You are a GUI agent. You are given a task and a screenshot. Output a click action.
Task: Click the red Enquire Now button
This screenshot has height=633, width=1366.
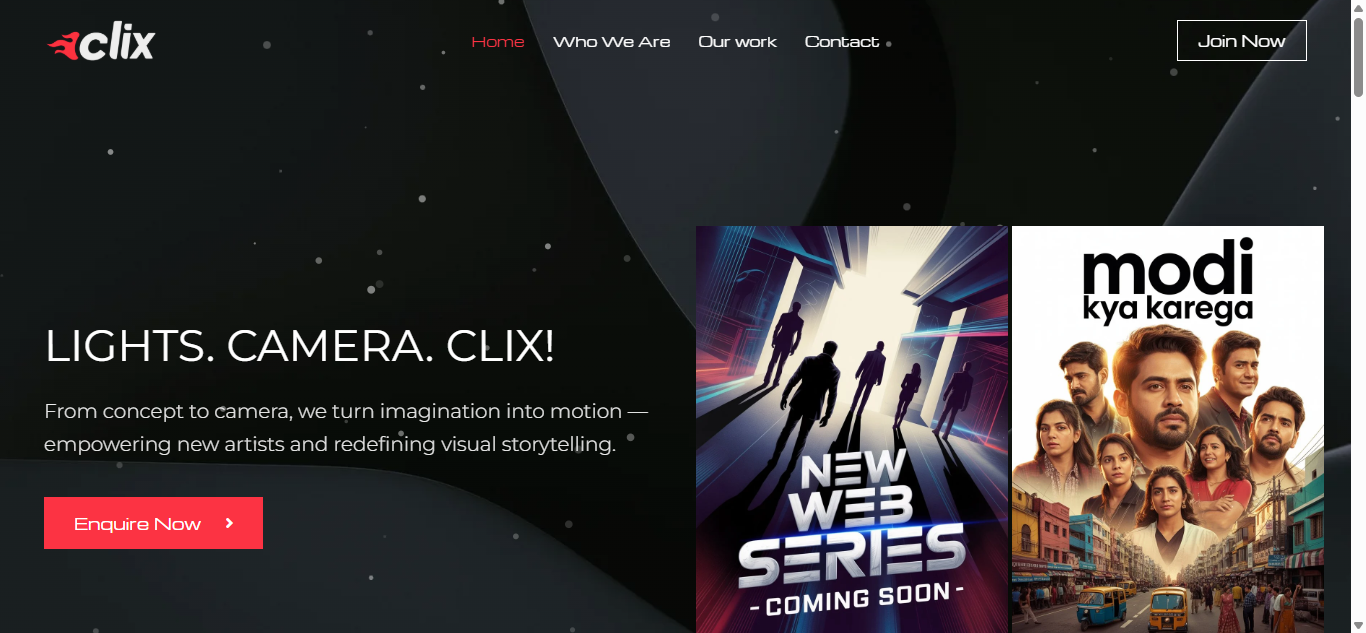click(153, 523)
